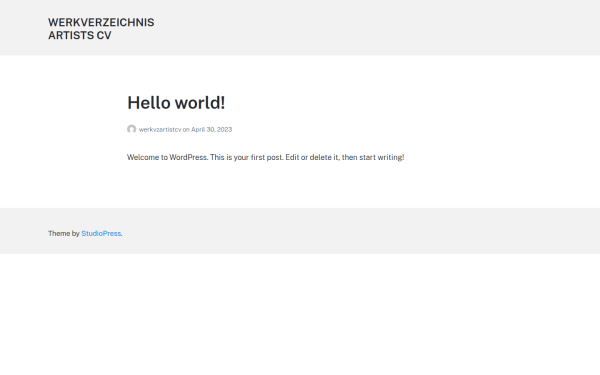Click the Welcome to WordPress paragraph text
Viewport: 600px width, 375px height.
point(266,157)
